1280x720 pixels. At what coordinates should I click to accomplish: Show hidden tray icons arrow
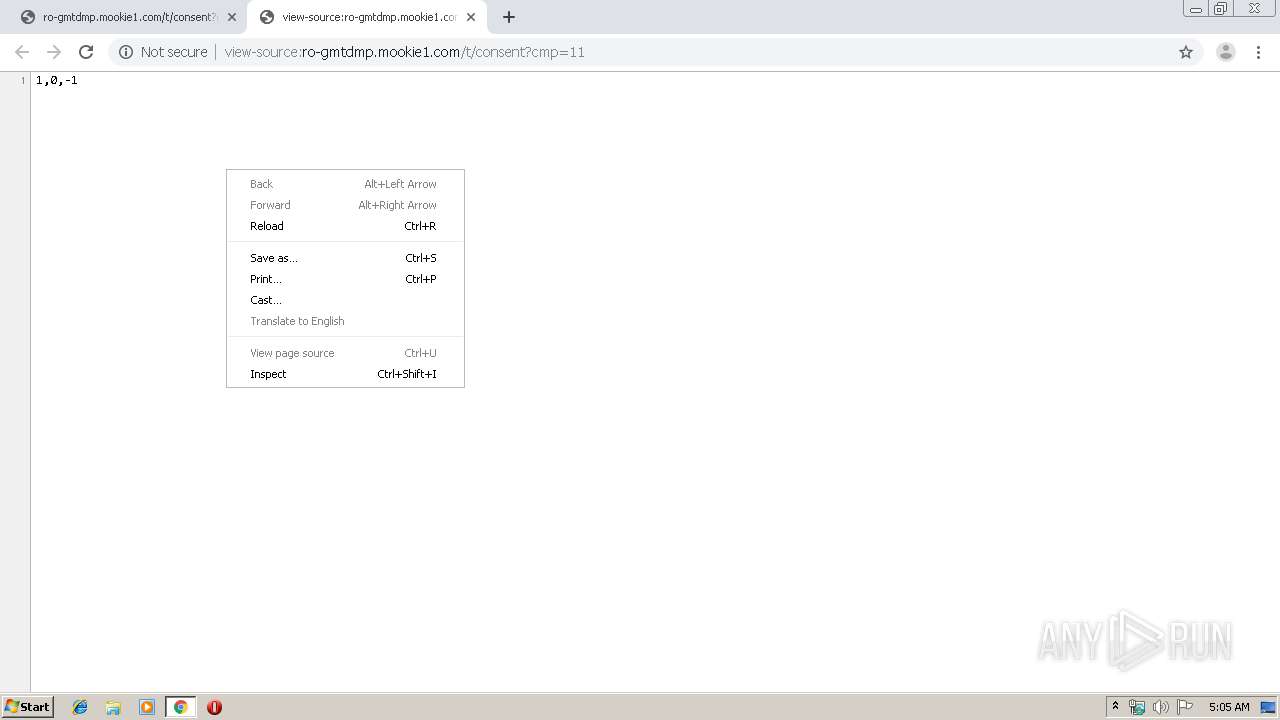tap(1115, 707)
